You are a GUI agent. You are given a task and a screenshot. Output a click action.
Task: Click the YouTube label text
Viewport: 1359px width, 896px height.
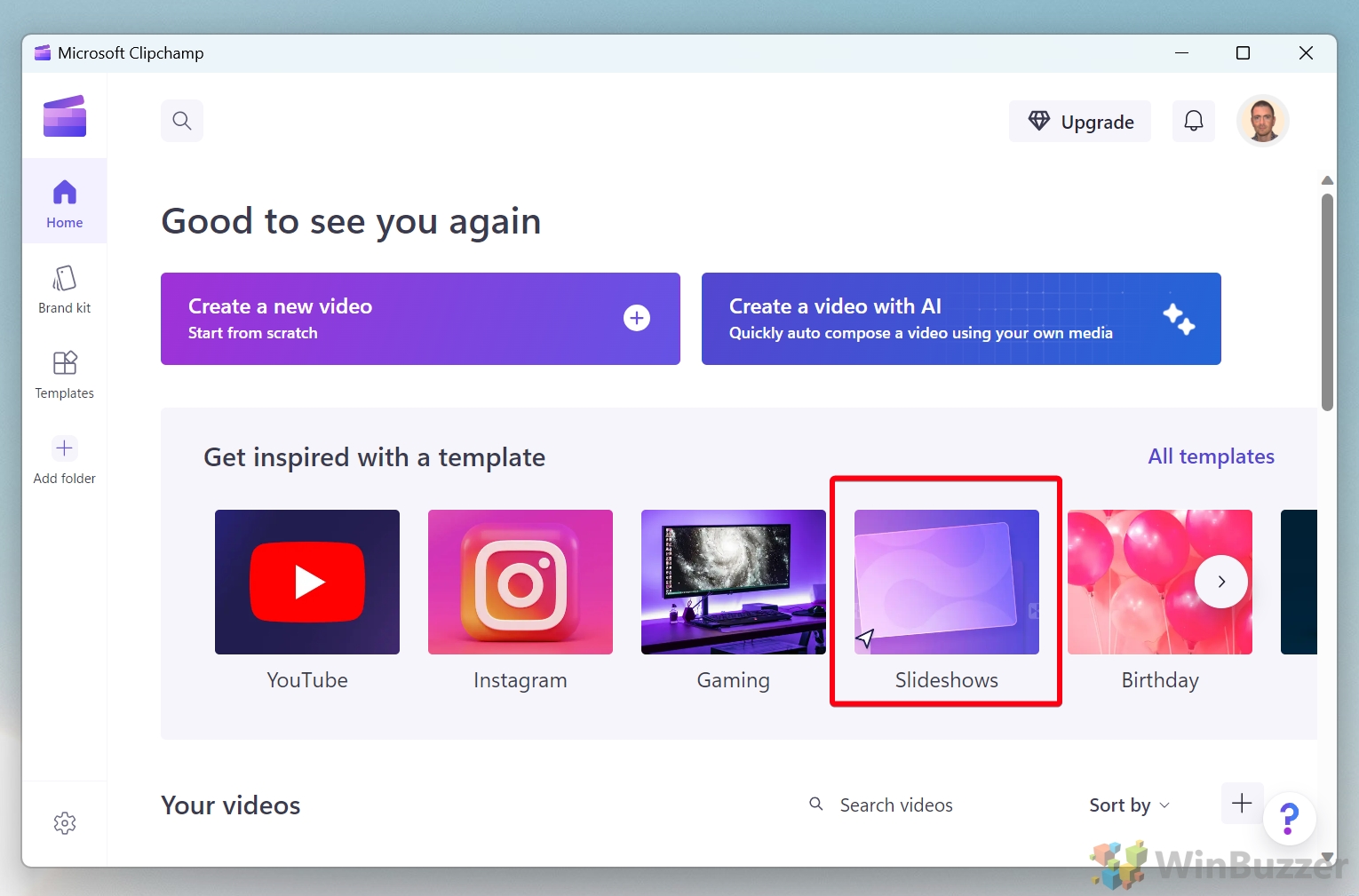(x=307, y=680)
